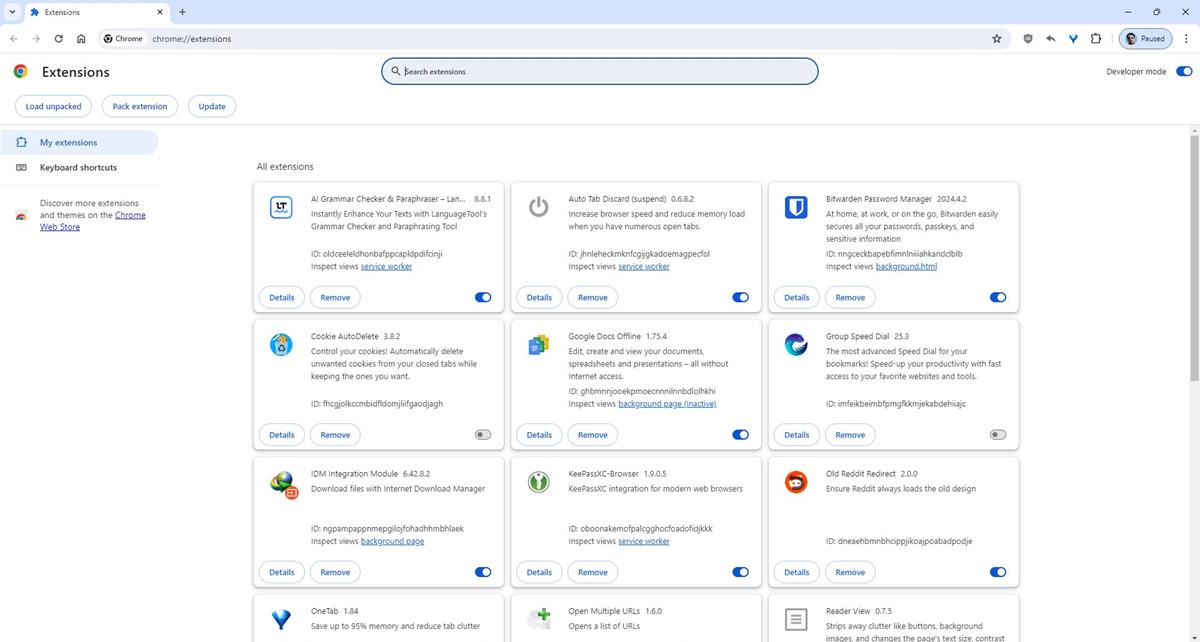
Task: Bookmark this page with the star icon
Action: pos(996,38)
